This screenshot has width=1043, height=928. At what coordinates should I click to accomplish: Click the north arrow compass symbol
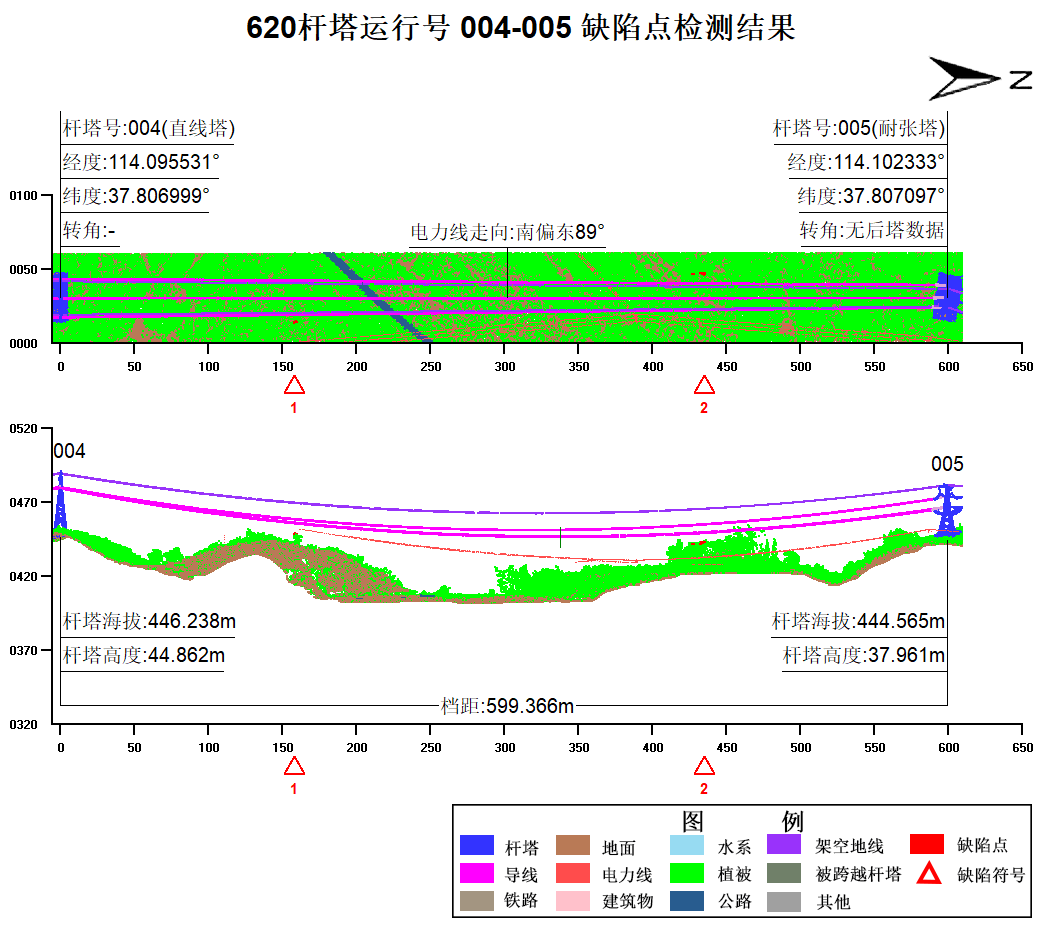(x=979, y=78)
